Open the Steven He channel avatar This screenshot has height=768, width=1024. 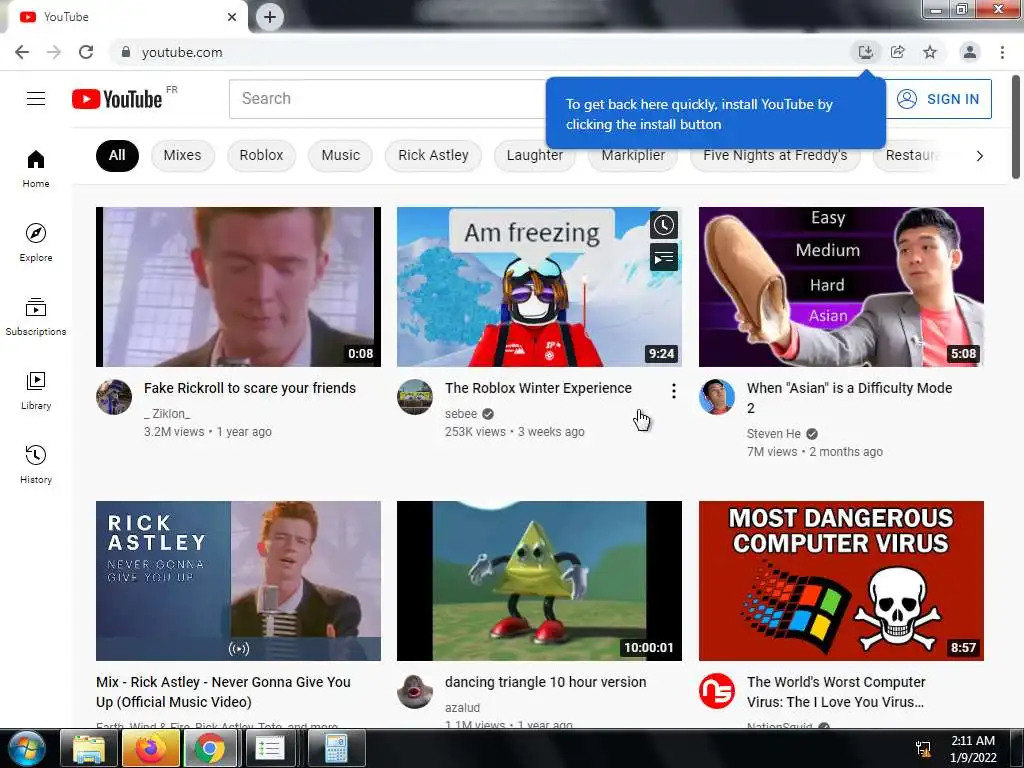coord(716,397)
